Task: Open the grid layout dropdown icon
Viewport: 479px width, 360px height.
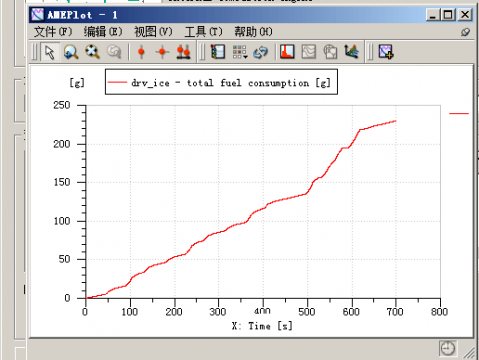Action: [x=240, y=52]
